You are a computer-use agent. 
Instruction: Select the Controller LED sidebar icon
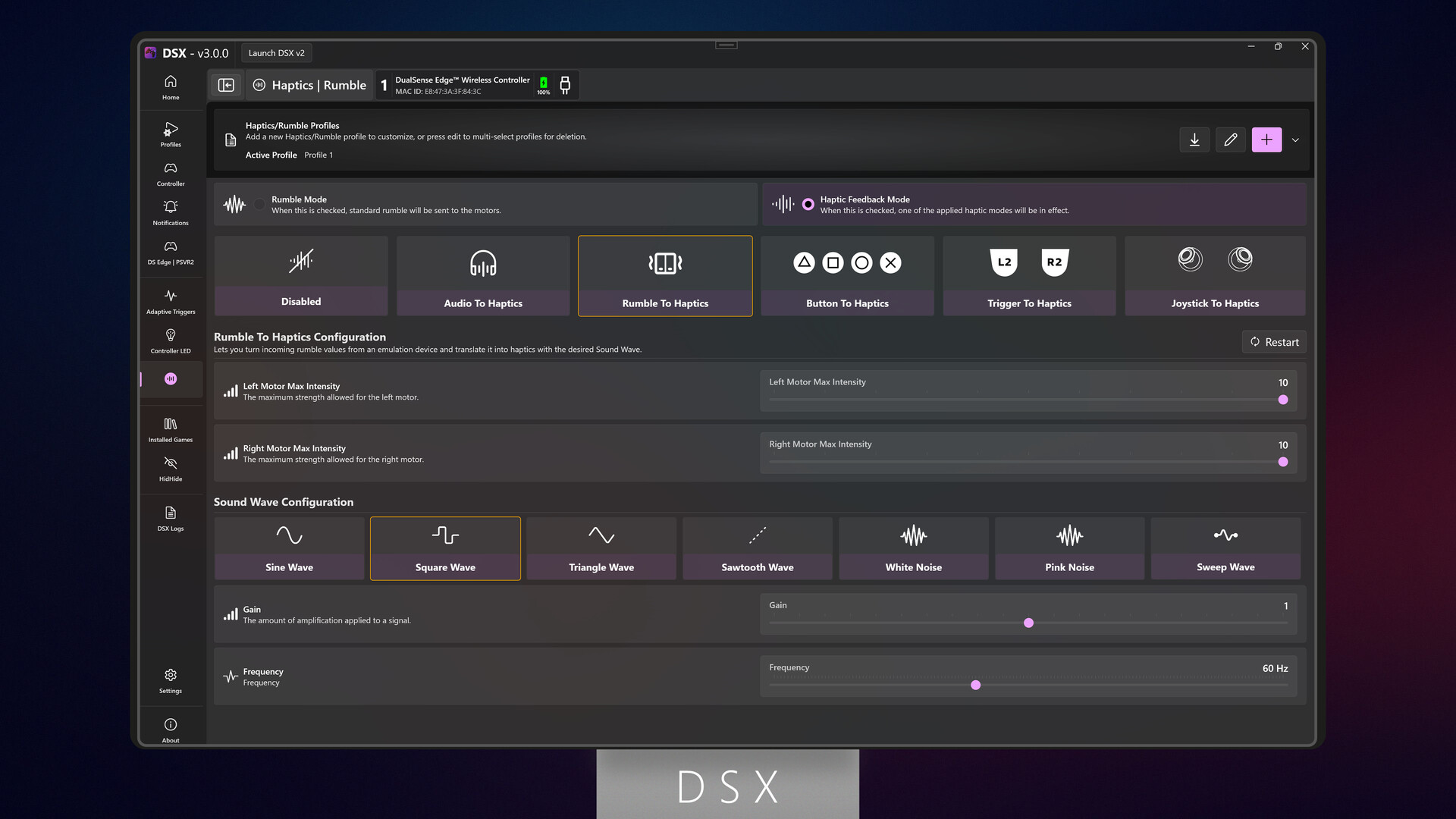[x=170, y=340]
